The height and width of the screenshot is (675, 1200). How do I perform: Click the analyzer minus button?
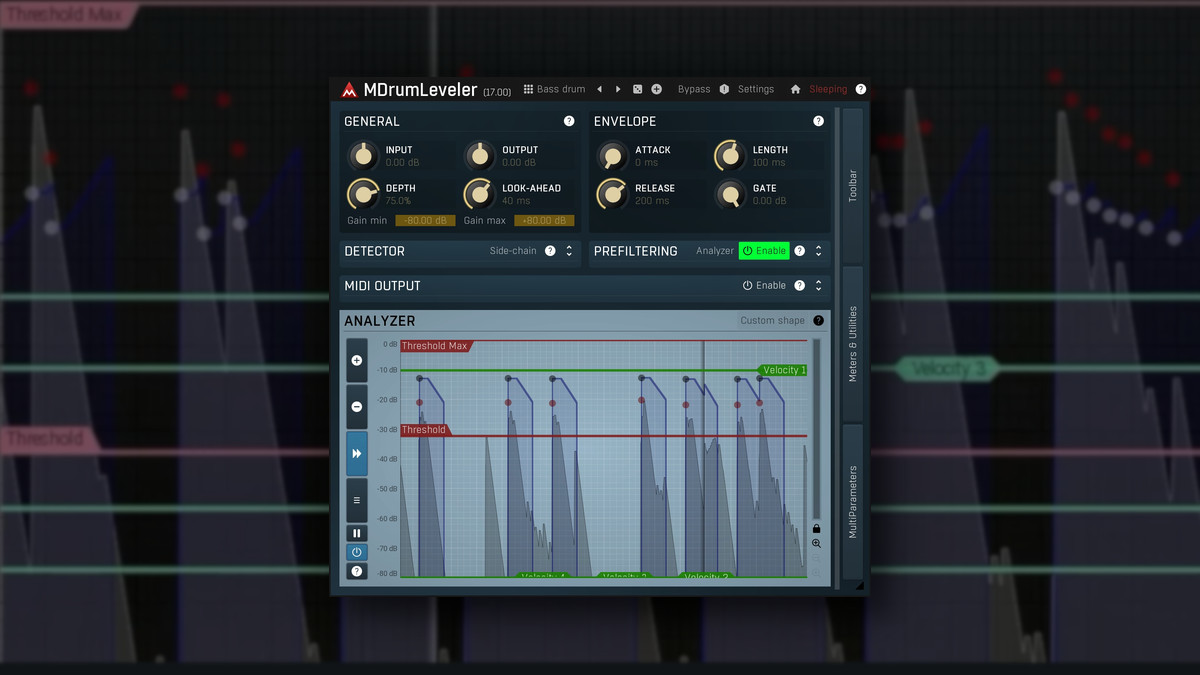coord(357,407)
